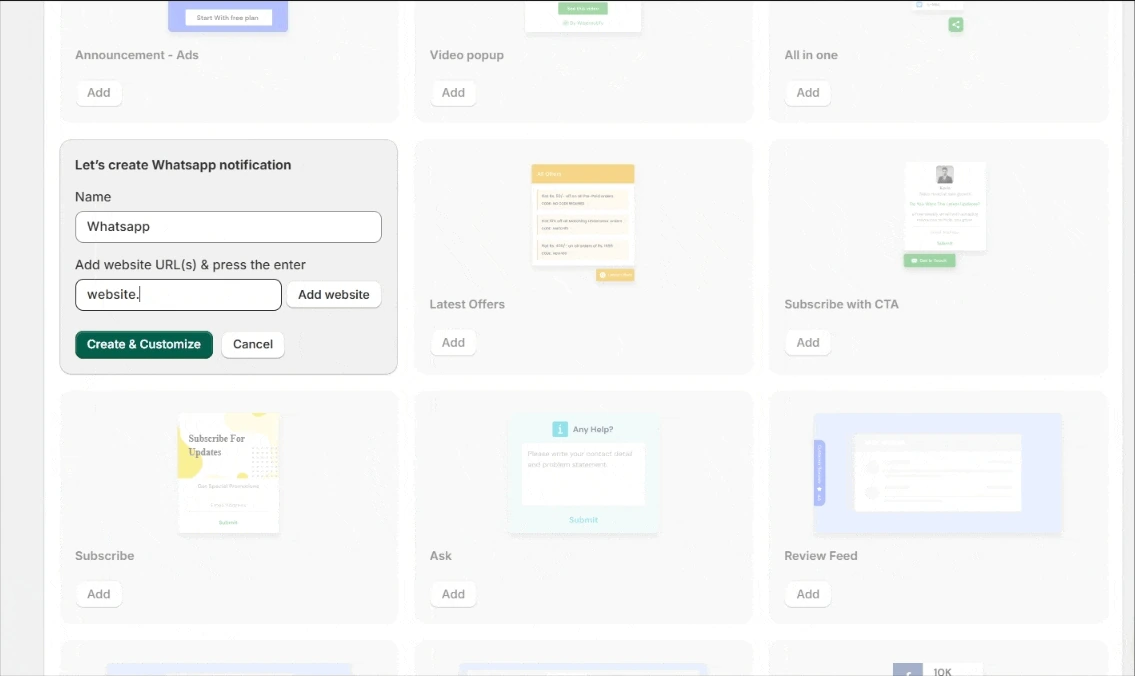
Task: Click the Submit link in the Ask preview
Action: [583, 520]
